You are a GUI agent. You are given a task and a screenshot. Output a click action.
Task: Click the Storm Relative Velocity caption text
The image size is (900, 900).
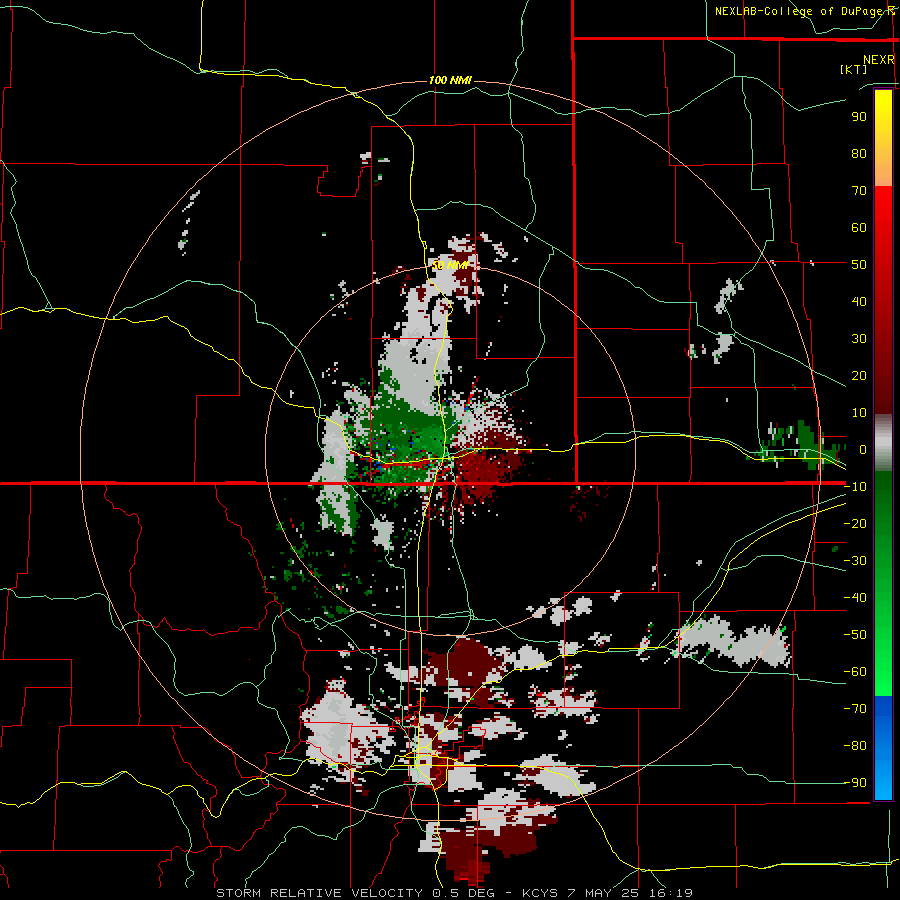(x=454, y=893)
